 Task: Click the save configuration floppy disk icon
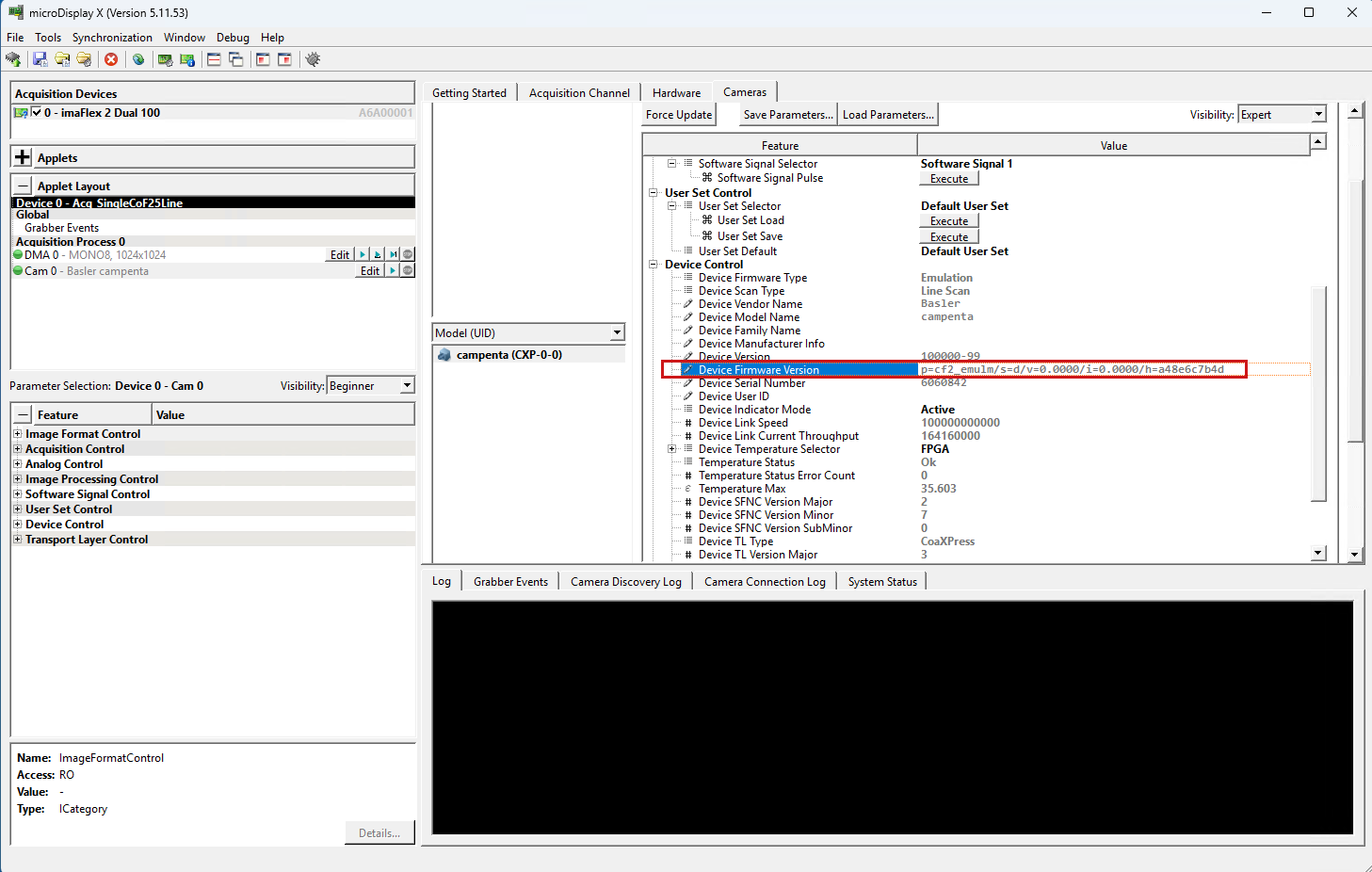coord(40,59)
